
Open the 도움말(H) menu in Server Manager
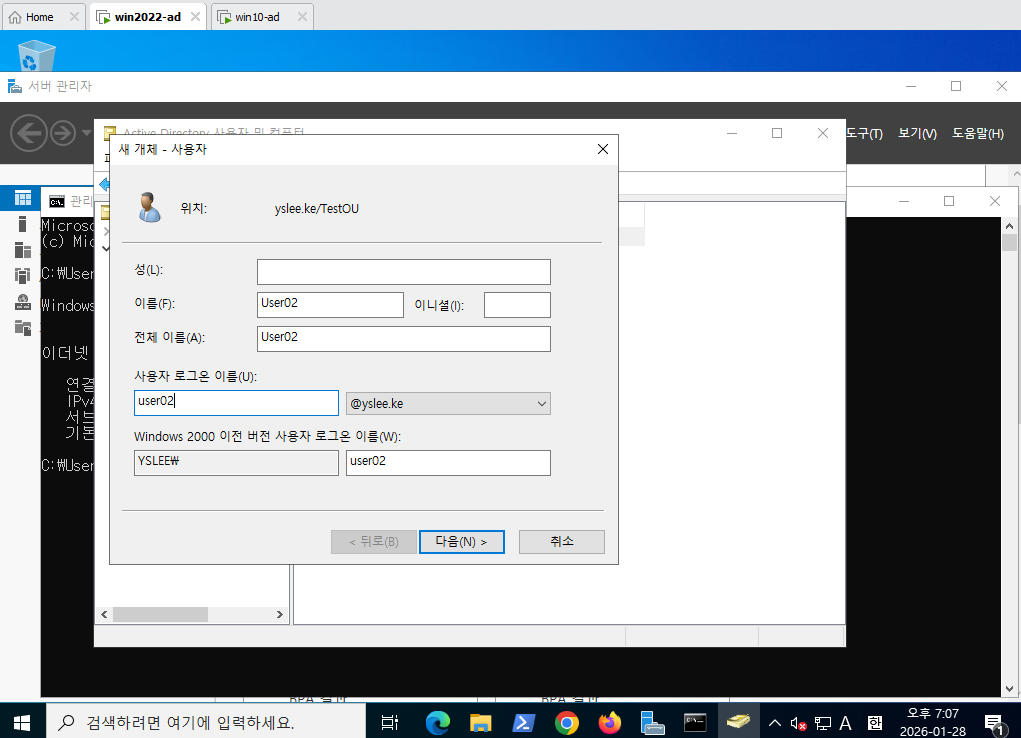tap(977, 134)
